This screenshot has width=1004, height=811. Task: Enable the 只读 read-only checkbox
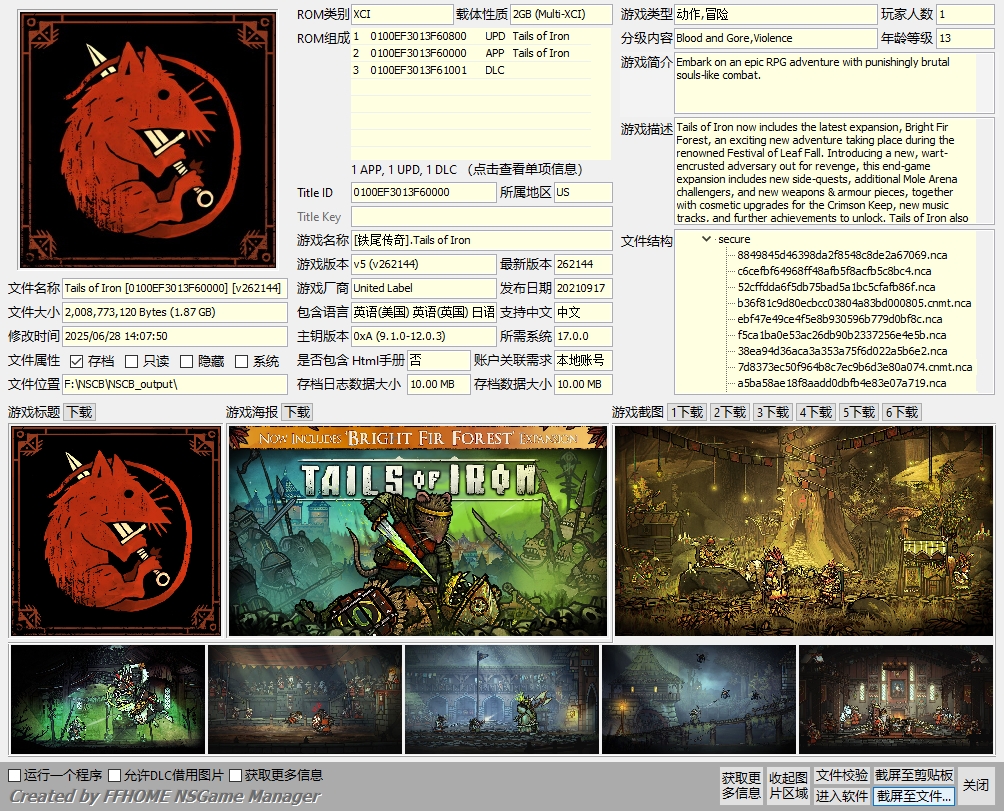pyautogui.click(x=132, y=362)
